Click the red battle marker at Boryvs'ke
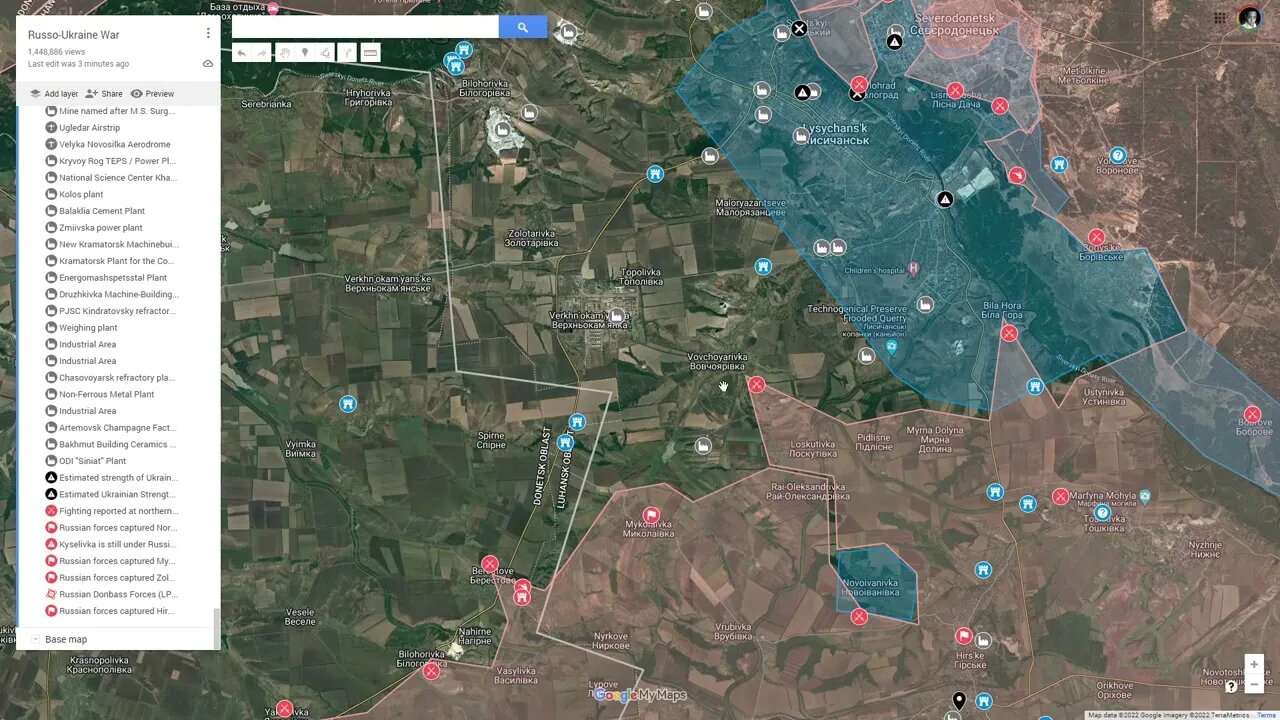The image size is (1280, 720). tap(1096, 238)
